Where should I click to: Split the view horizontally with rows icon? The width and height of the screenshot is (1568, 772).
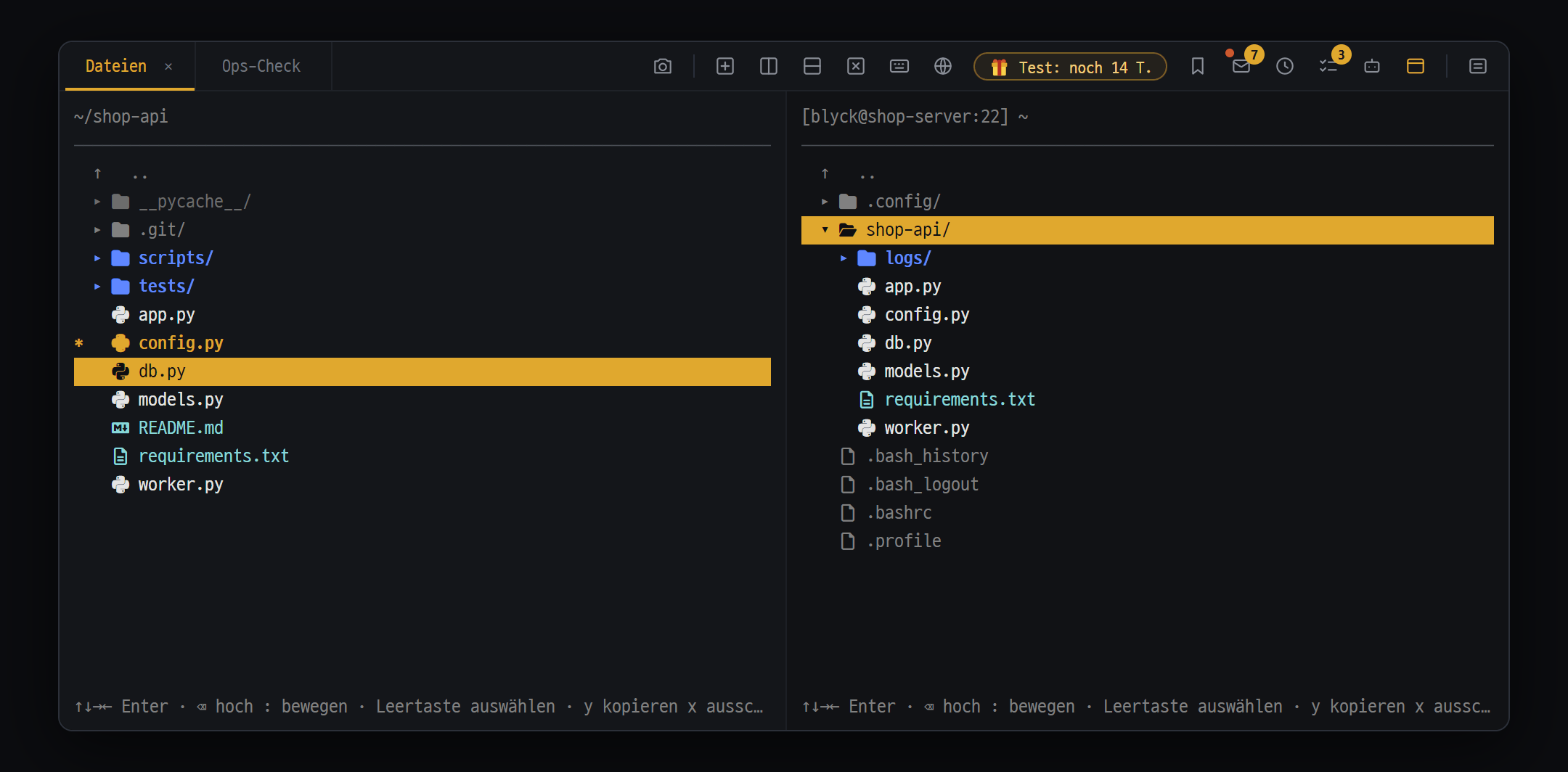(812, 67)
